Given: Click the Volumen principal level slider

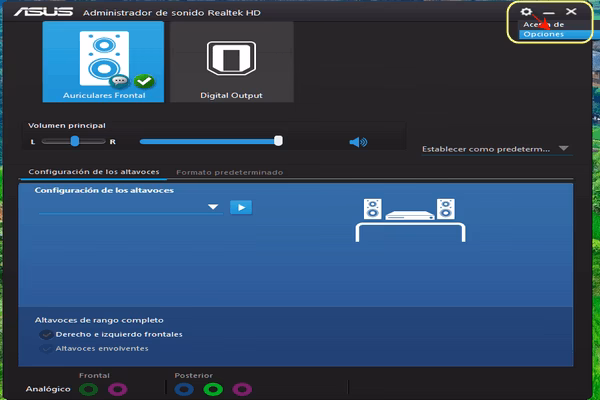Looking at the screenshot, I should pyautogui.click(x=211, y=141).
